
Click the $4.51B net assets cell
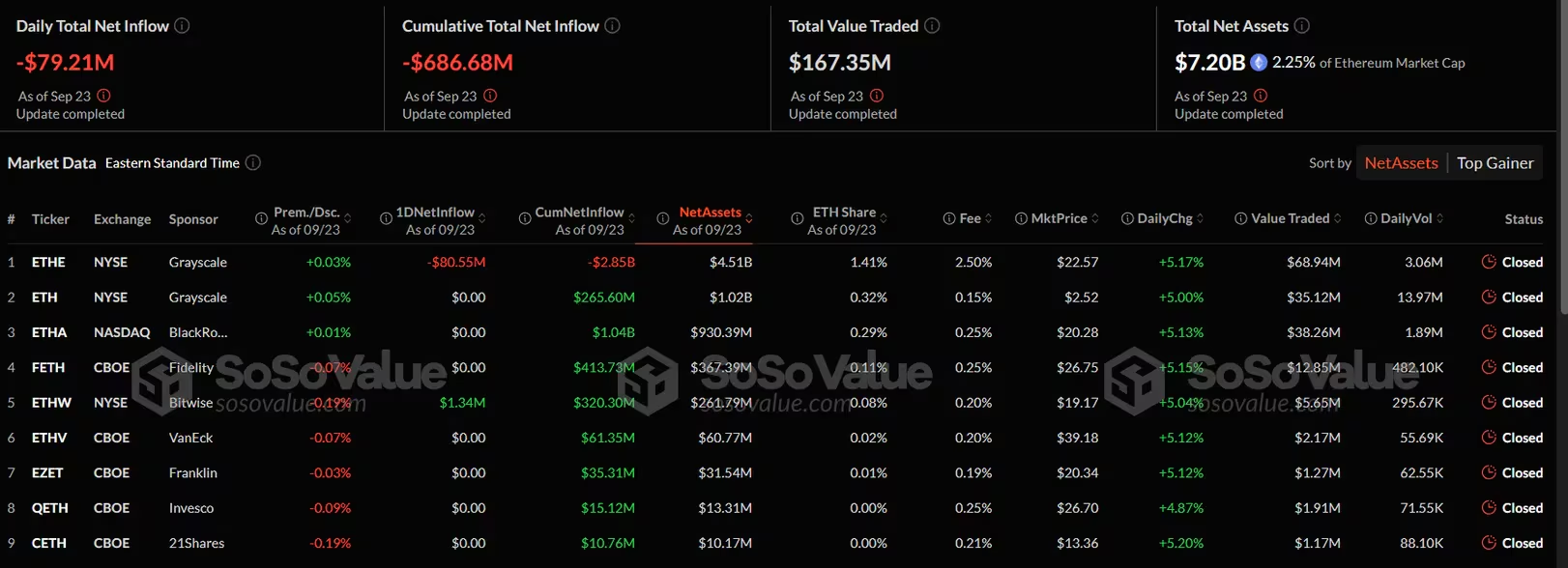731,262
